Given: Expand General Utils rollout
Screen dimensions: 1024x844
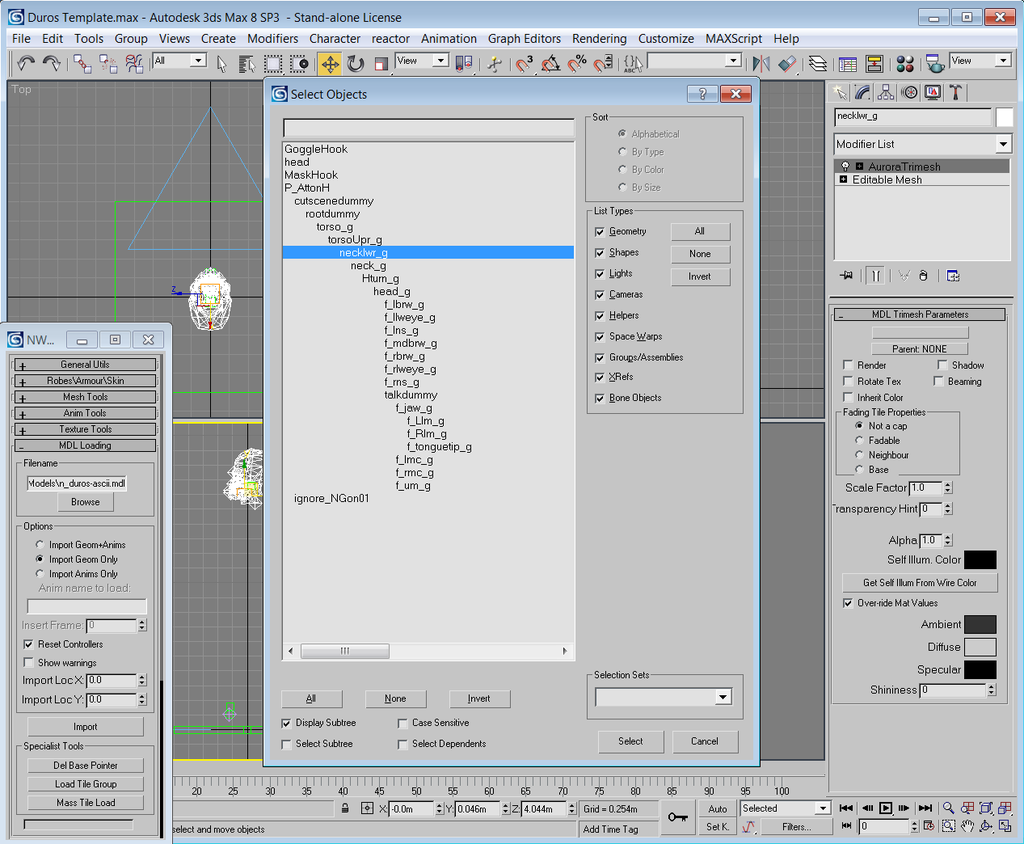Looking at the screenshot, I should tap(85, 365).
